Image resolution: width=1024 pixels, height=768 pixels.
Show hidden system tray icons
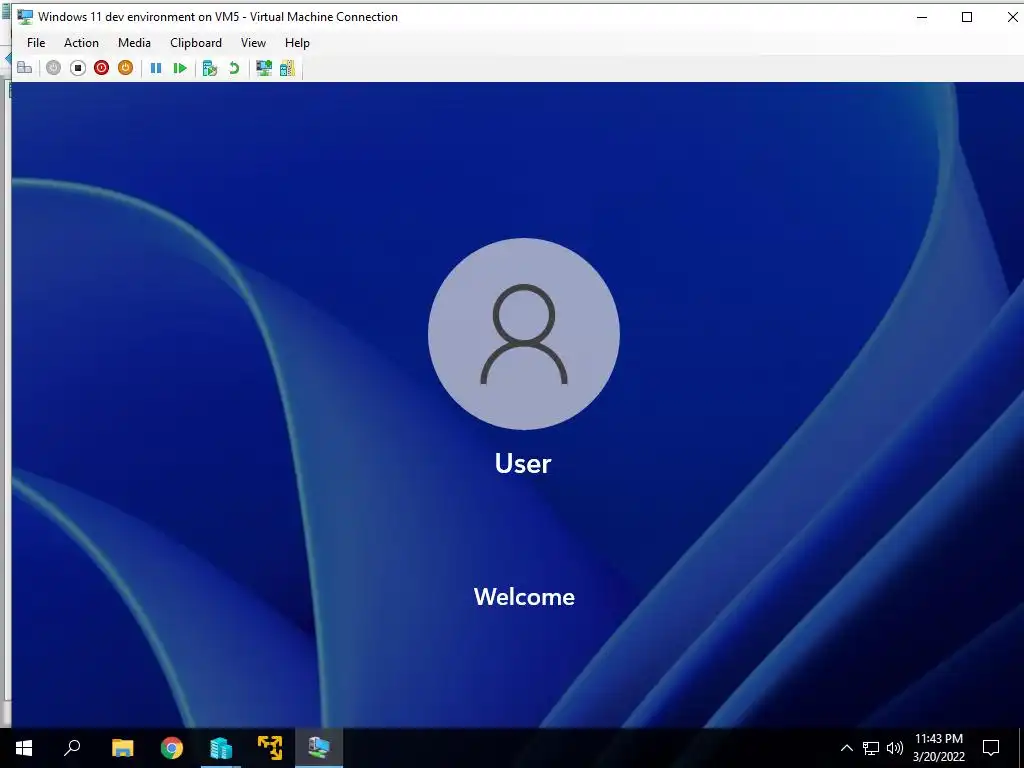click(846, 748)
